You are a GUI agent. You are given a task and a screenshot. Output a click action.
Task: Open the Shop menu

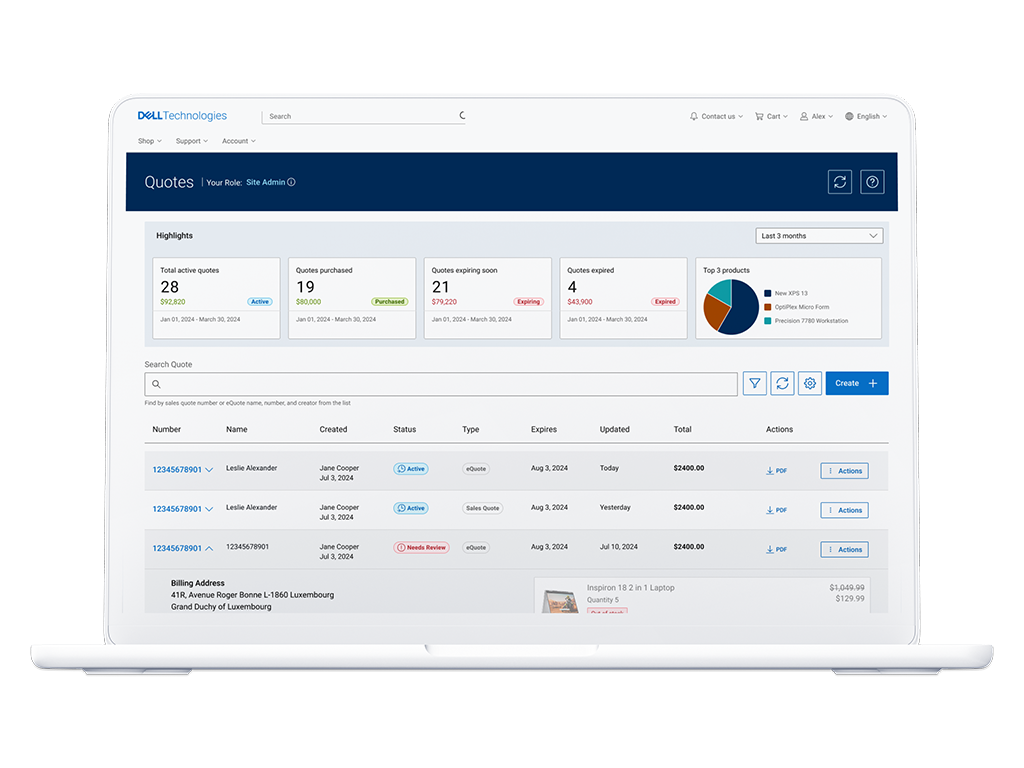[x=149, y=141]
